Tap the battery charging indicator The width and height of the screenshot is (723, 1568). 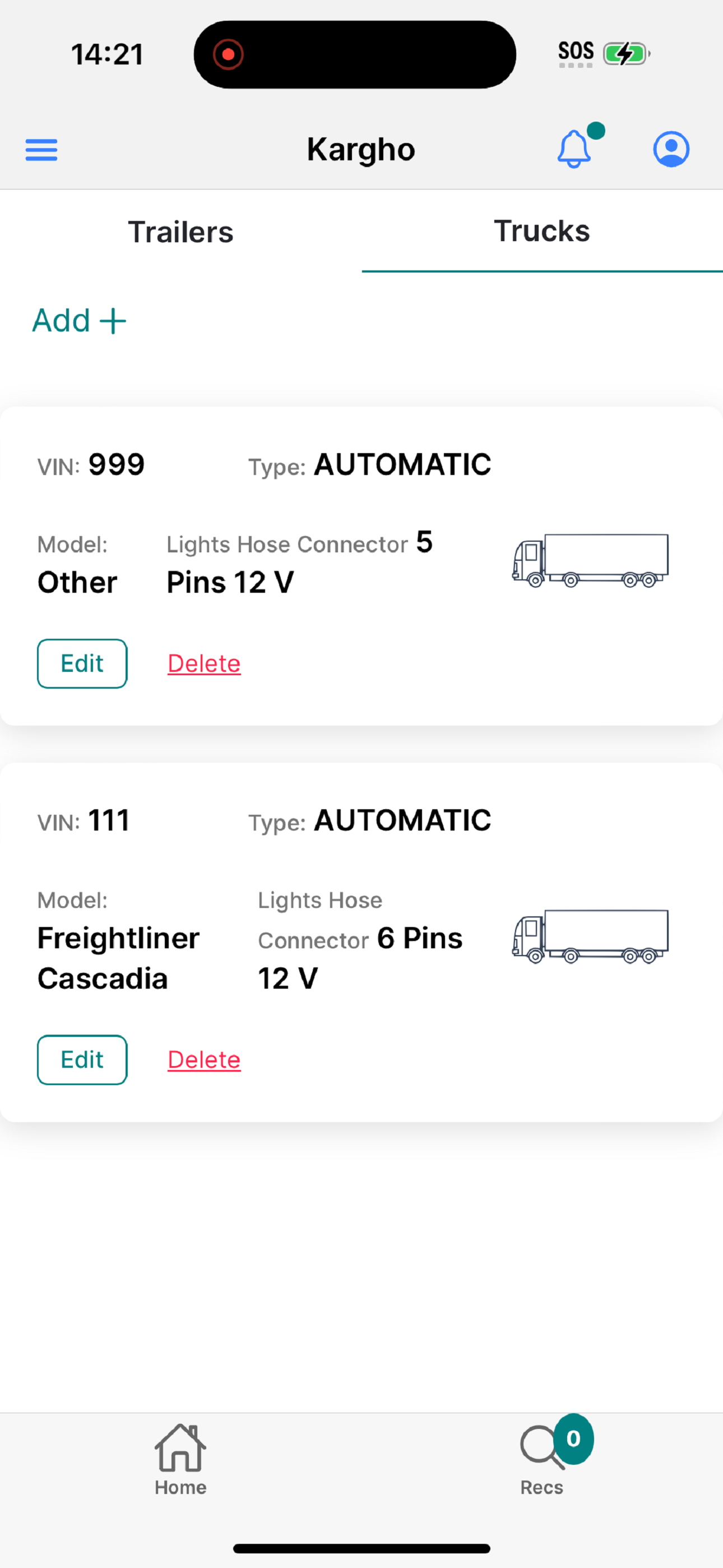[x=626, y=54]
